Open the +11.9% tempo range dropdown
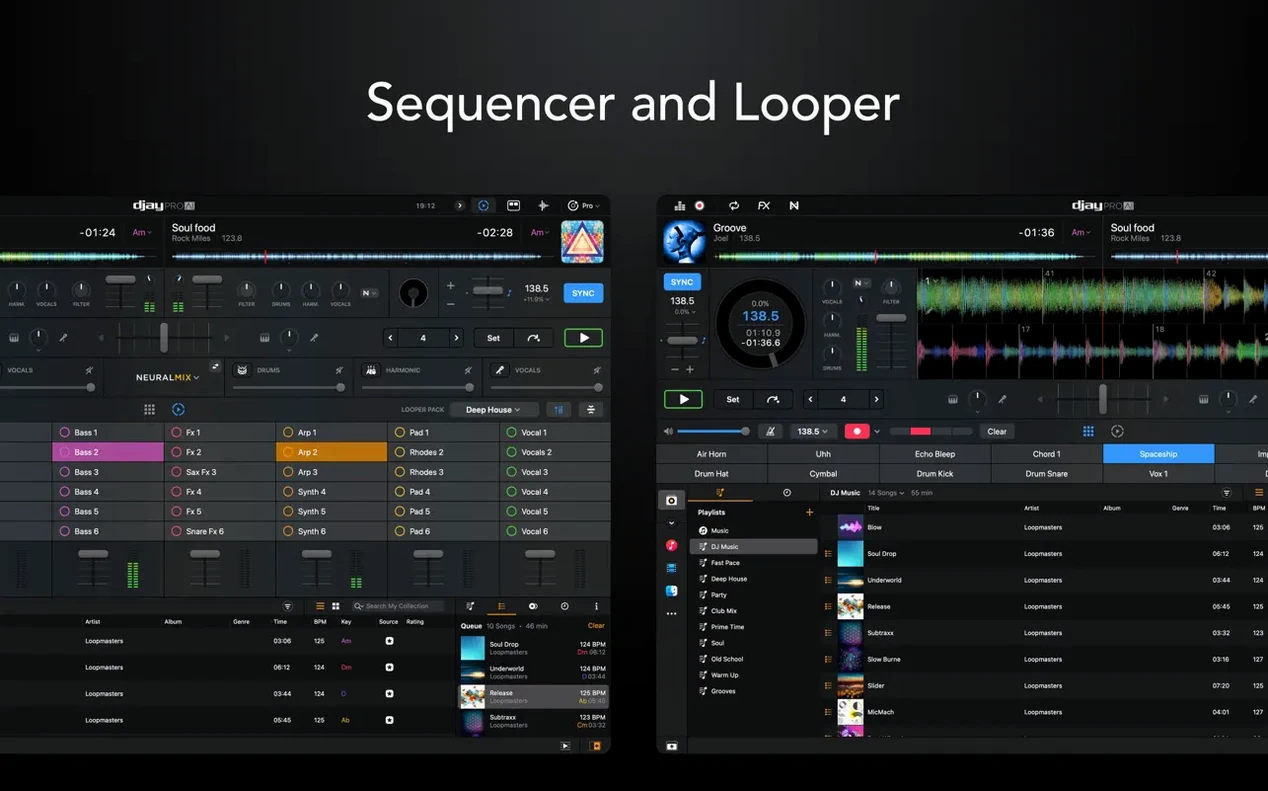Image resolution: width=1268 pixels, height=791 pixels. coord(538,299)
